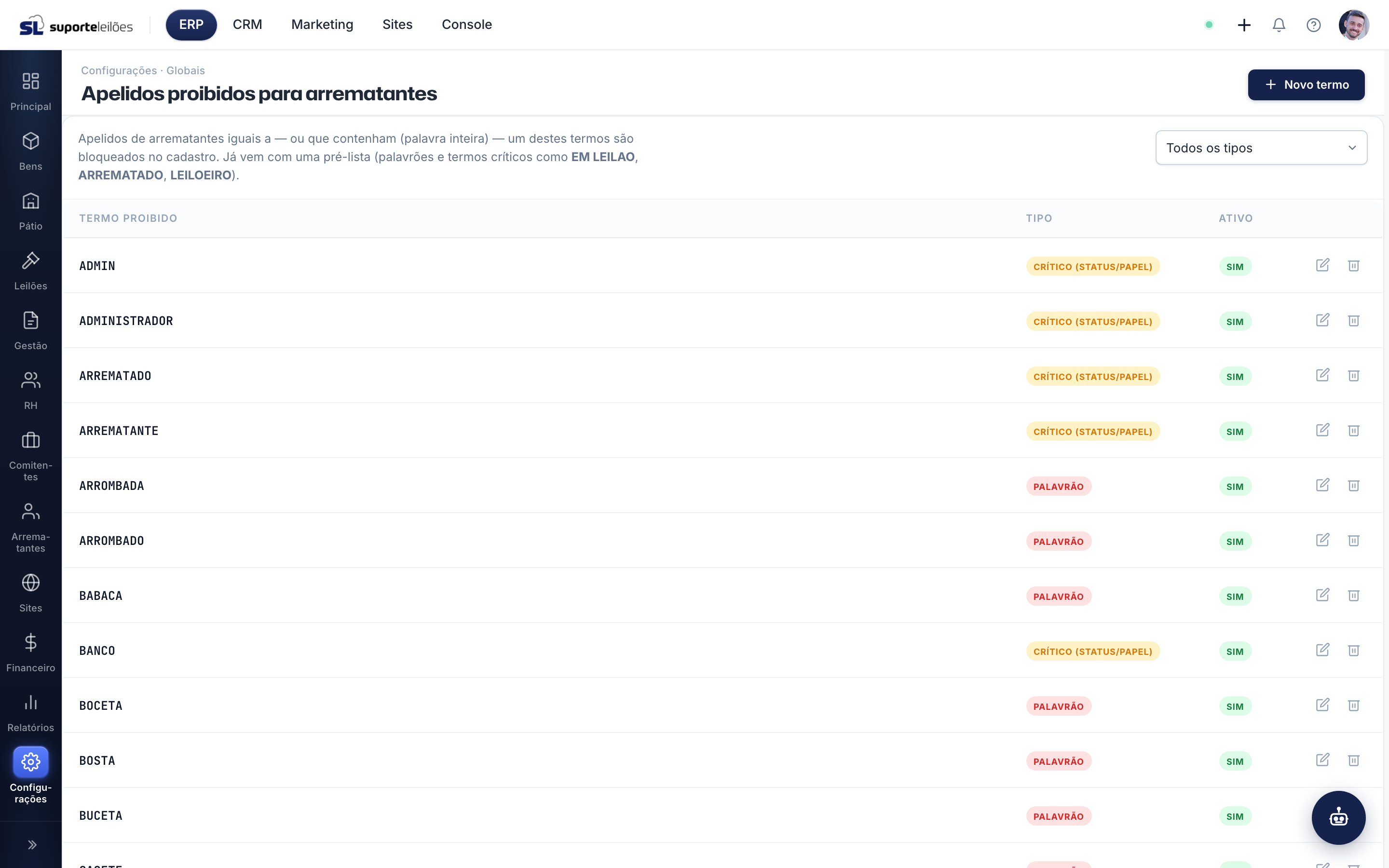Click the TERMO PROIBIDO column header
The height and width of the screenshot is (868, 1389).
click(128, 218)
